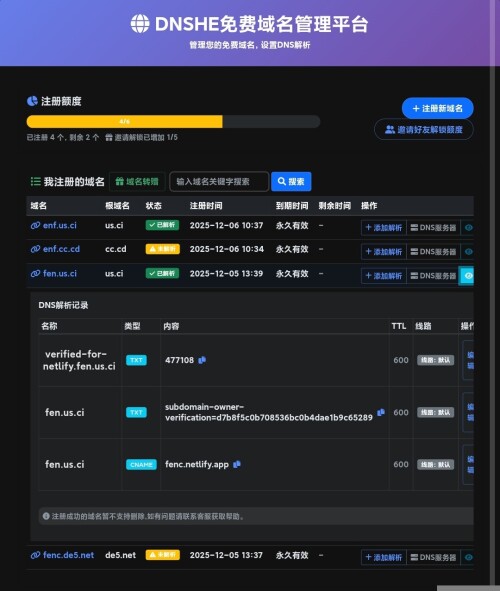Screen dimensions: 500x591
Task: Click the info icon in the deletion notice
Action: click(x=46, y=516)
